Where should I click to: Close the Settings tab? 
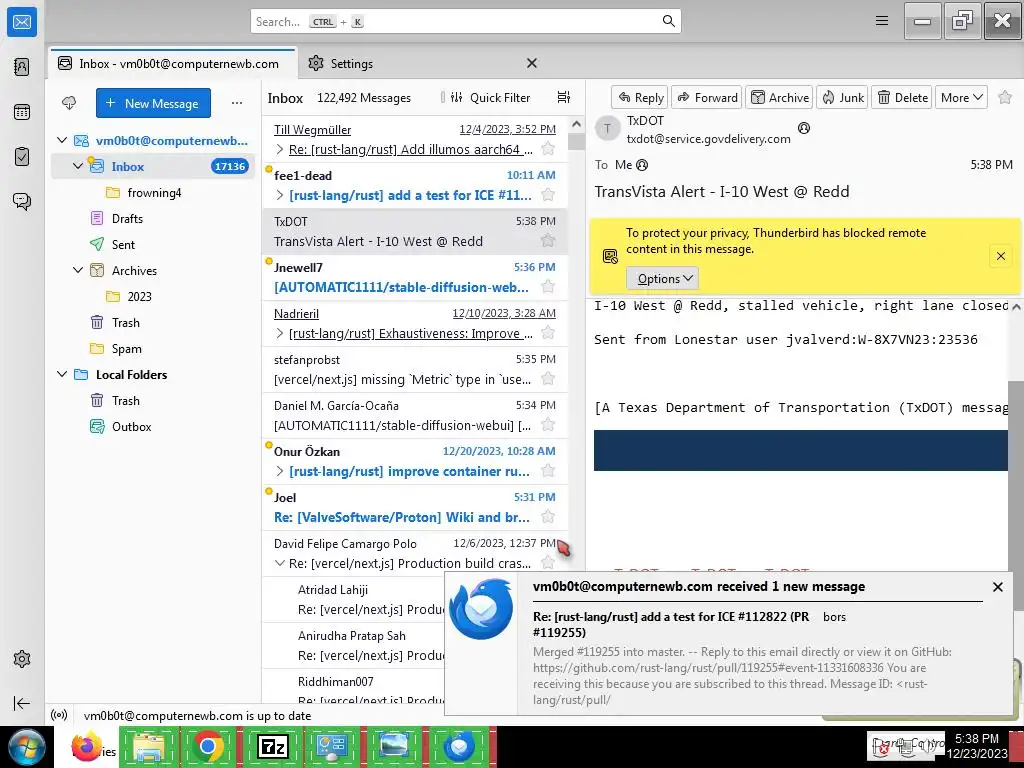pos(532,63)
